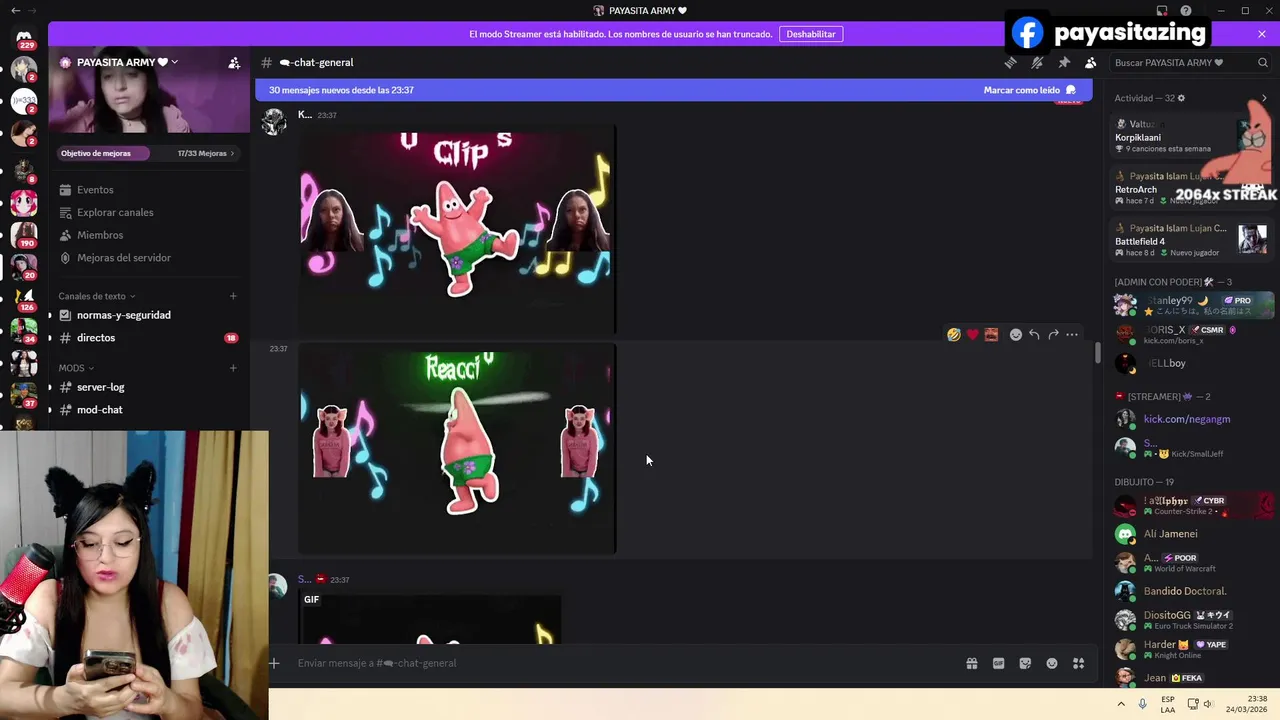This screenshot has height=720, width=1280.
Task: Open the gift Nitro icon in message bar
Action: coord(972,663)
